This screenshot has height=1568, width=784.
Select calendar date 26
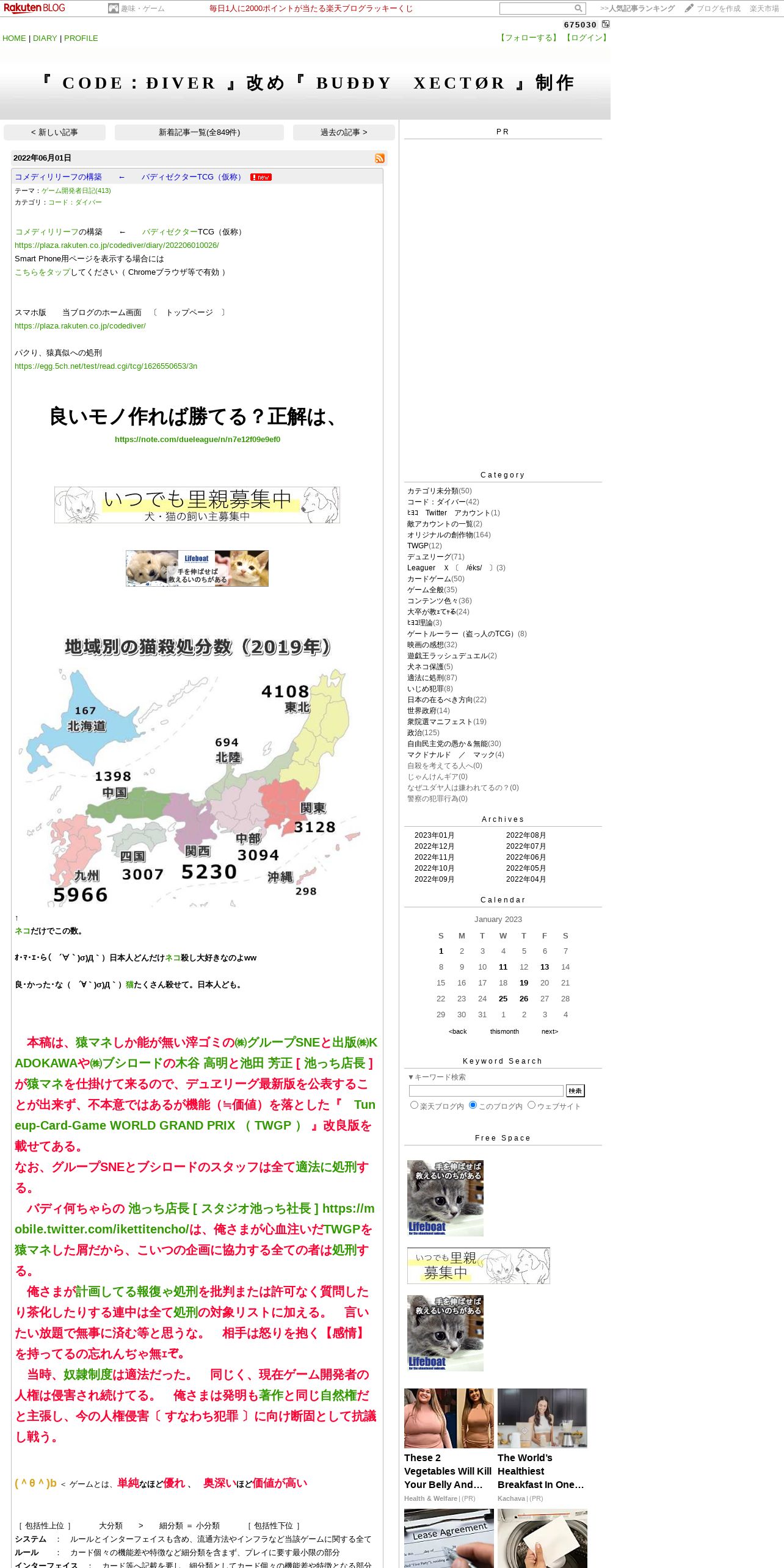click(x=524, y=999)
